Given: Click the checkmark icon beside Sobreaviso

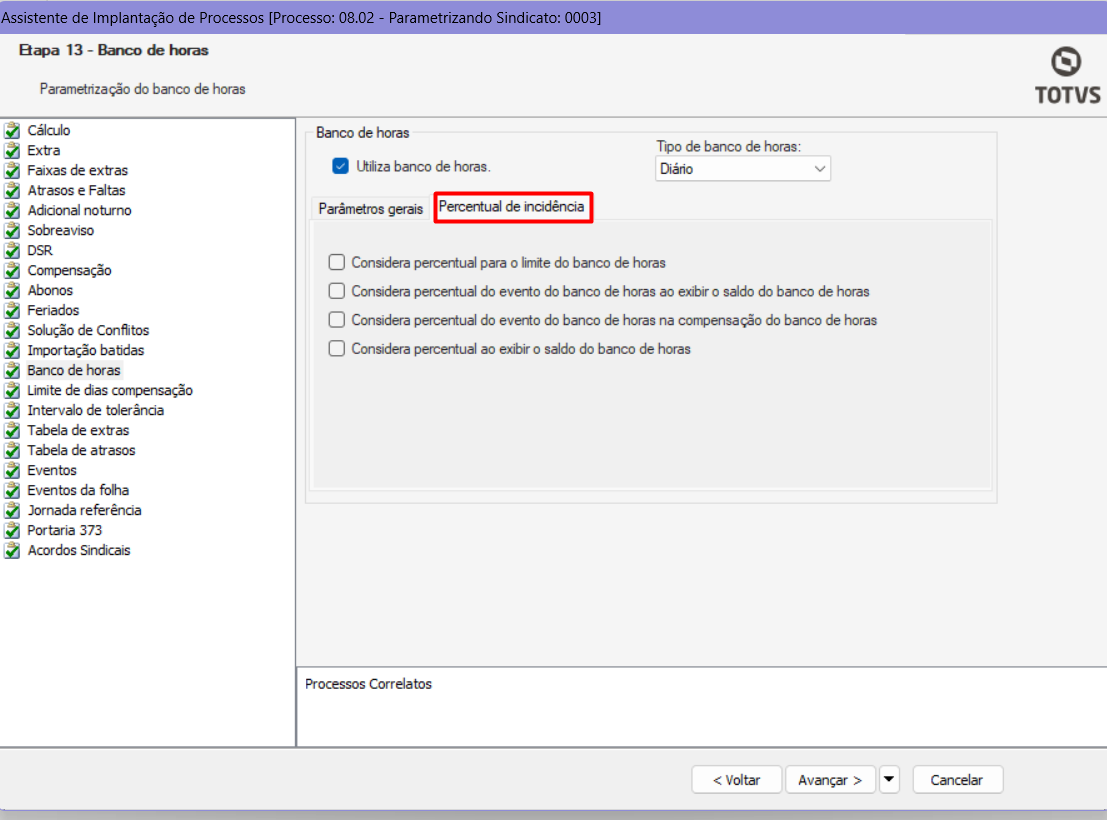Looking at the screenshot, I should point(12,230).
